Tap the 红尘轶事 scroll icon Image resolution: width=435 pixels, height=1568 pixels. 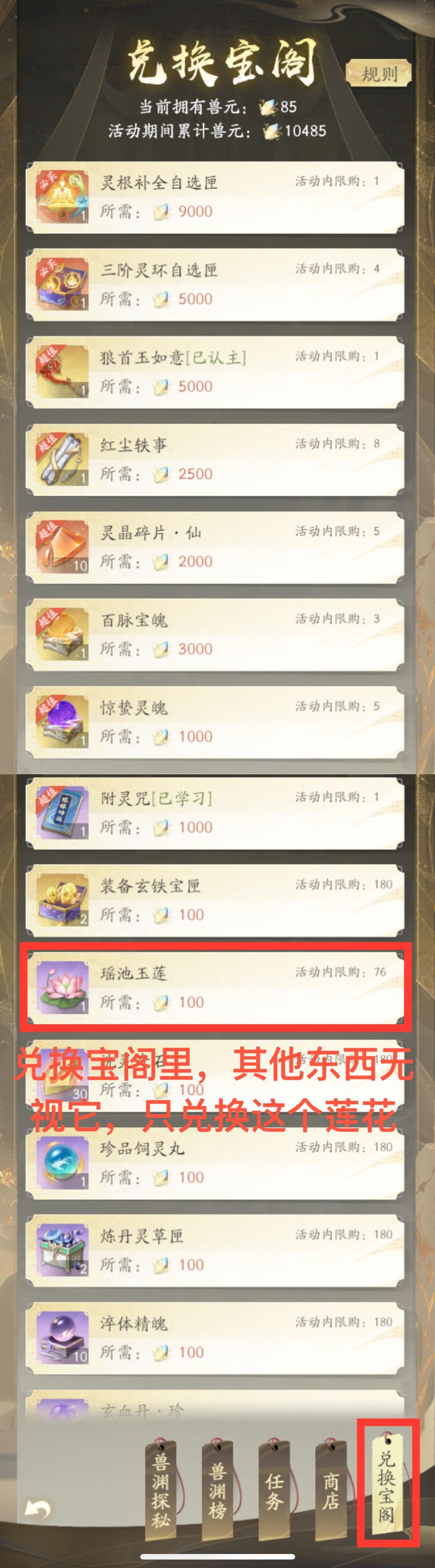click(x=62, y=460)
